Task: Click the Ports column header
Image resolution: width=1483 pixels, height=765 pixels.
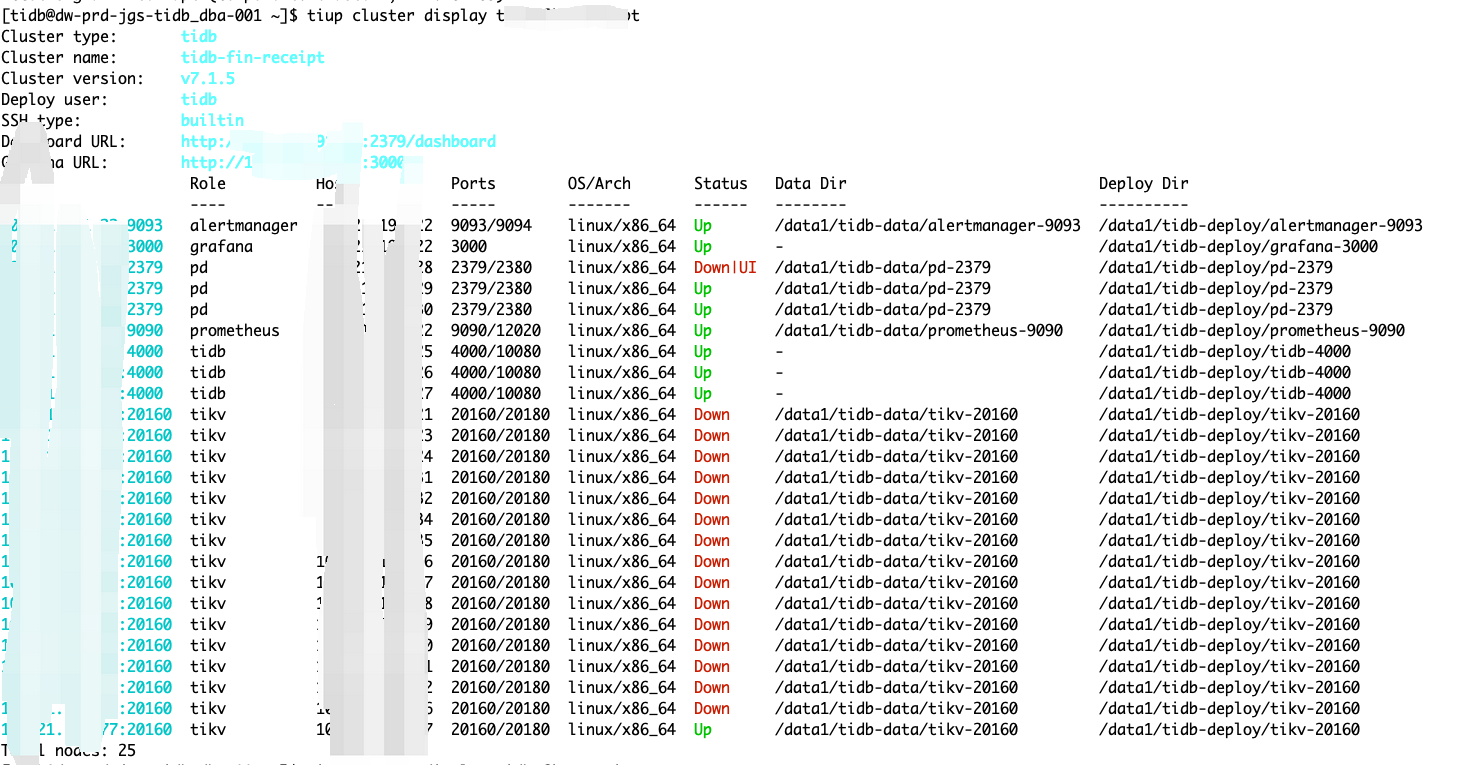Action: coord(473,184)
